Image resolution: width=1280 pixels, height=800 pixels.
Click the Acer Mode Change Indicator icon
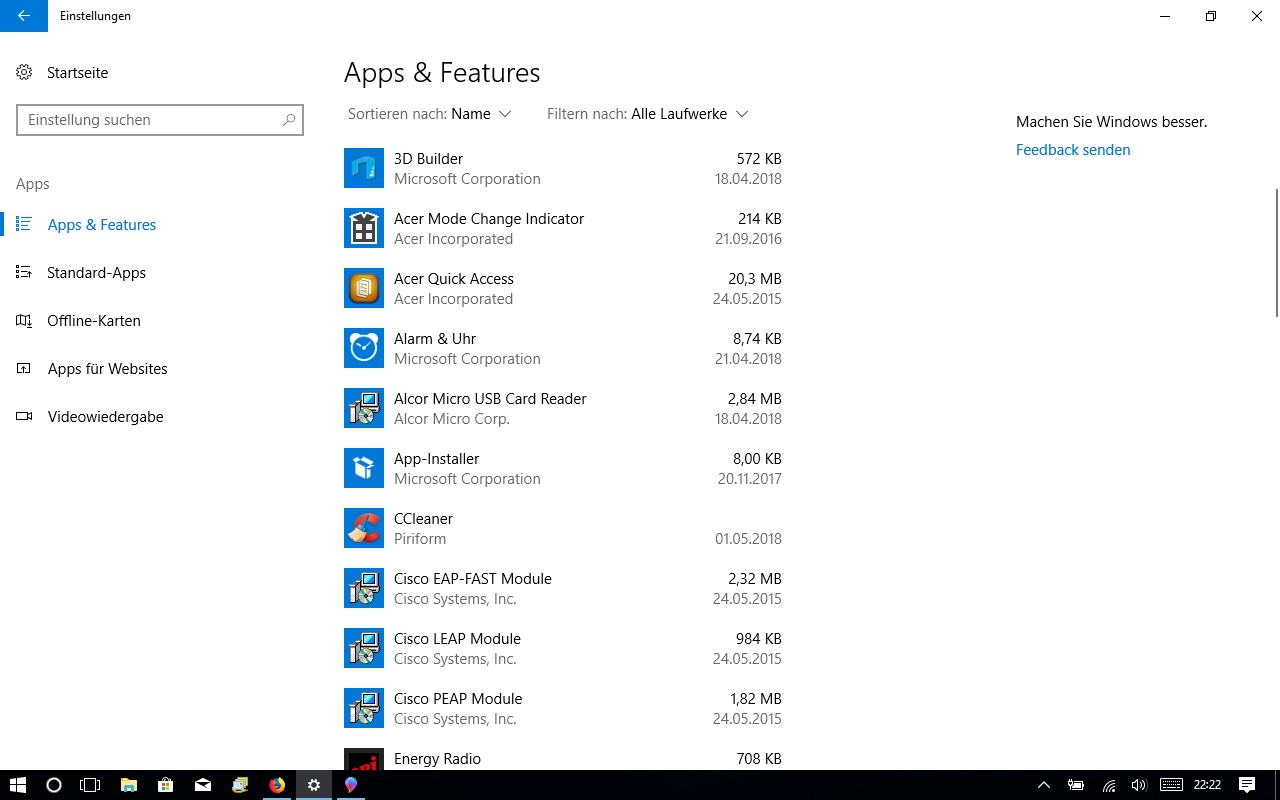(364, 228)
